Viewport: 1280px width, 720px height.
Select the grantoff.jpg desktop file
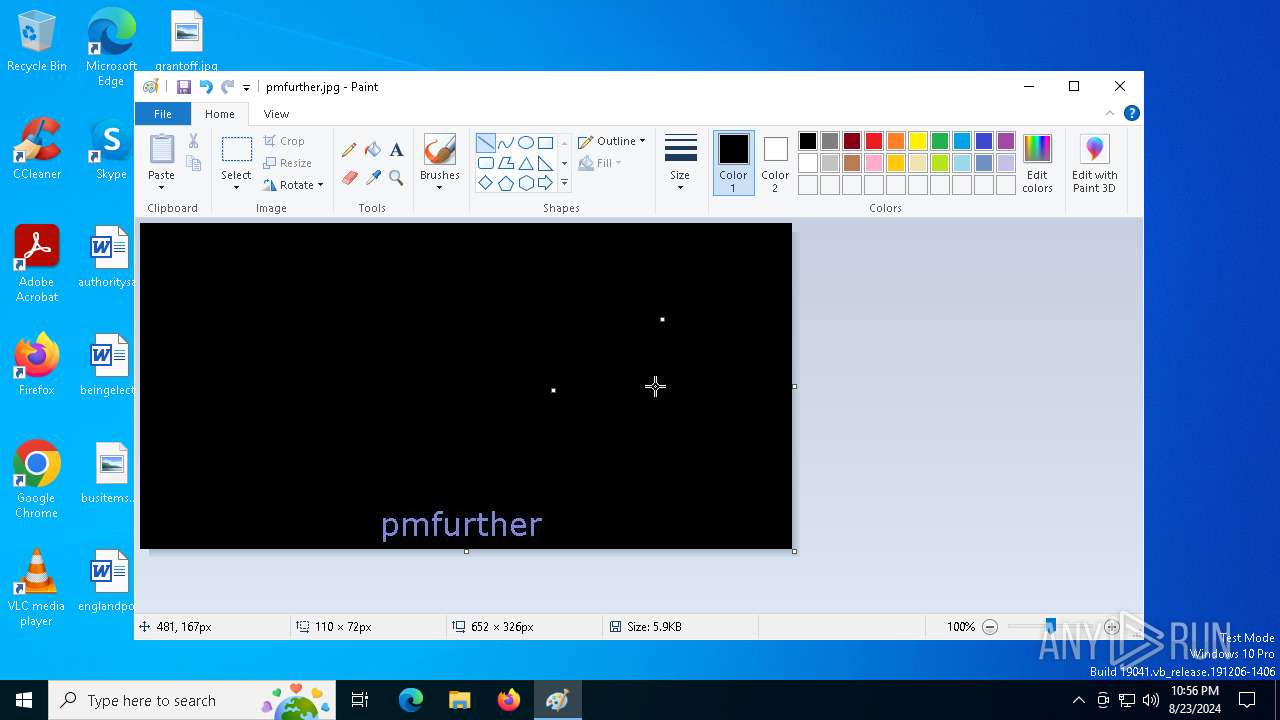[187, 42]
